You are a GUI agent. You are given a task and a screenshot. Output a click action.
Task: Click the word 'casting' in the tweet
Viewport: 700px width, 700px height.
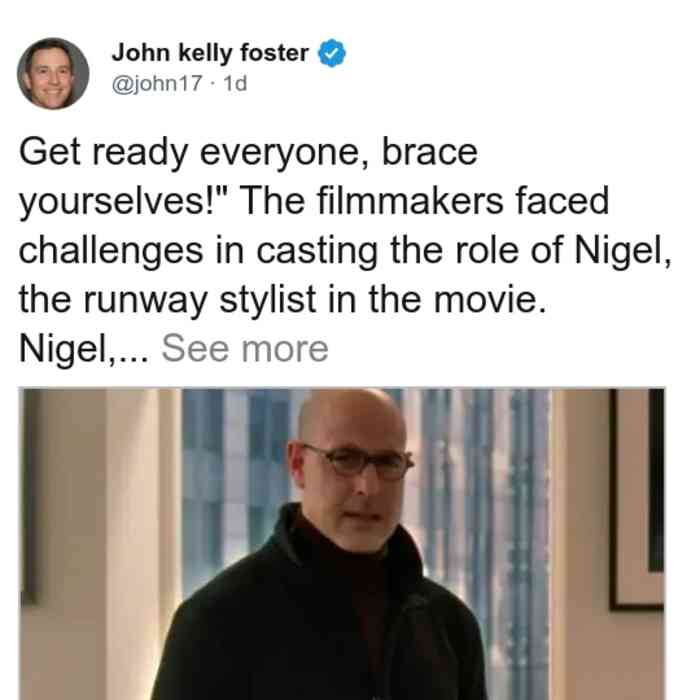(x=317, y=251)
